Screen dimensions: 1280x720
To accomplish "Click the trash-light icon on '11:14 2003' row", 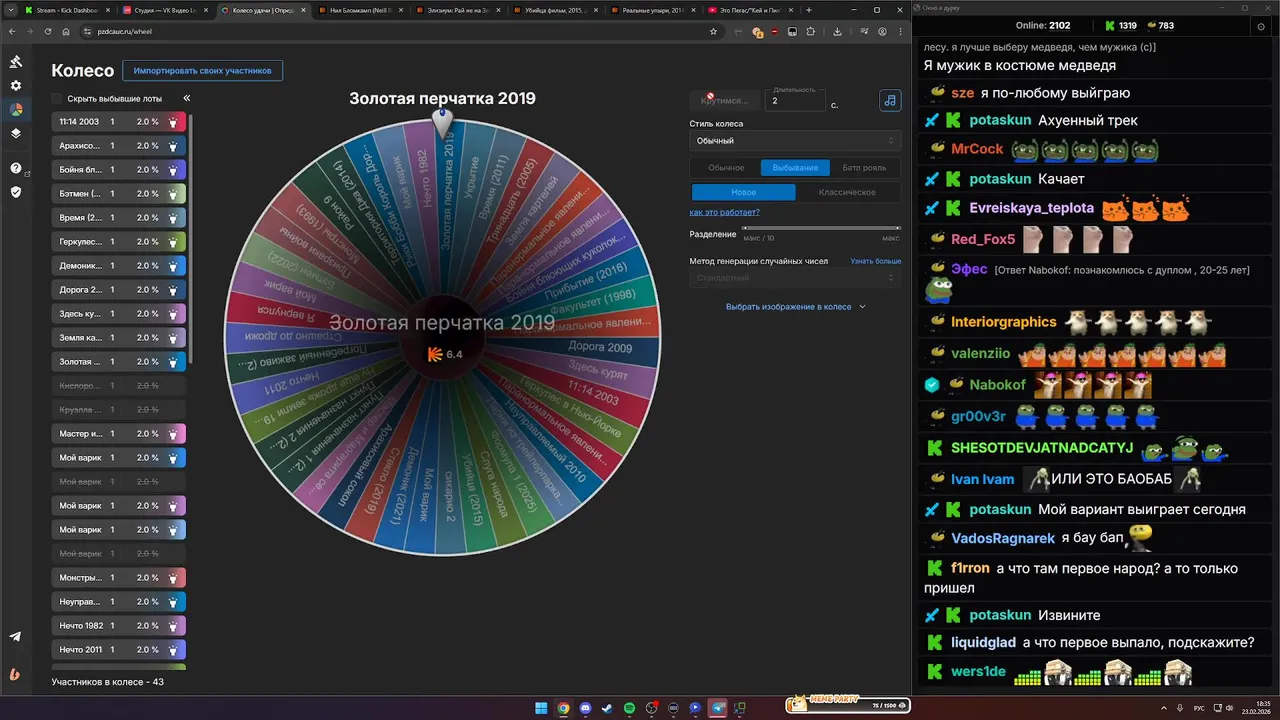I will [x=173, y=122].
